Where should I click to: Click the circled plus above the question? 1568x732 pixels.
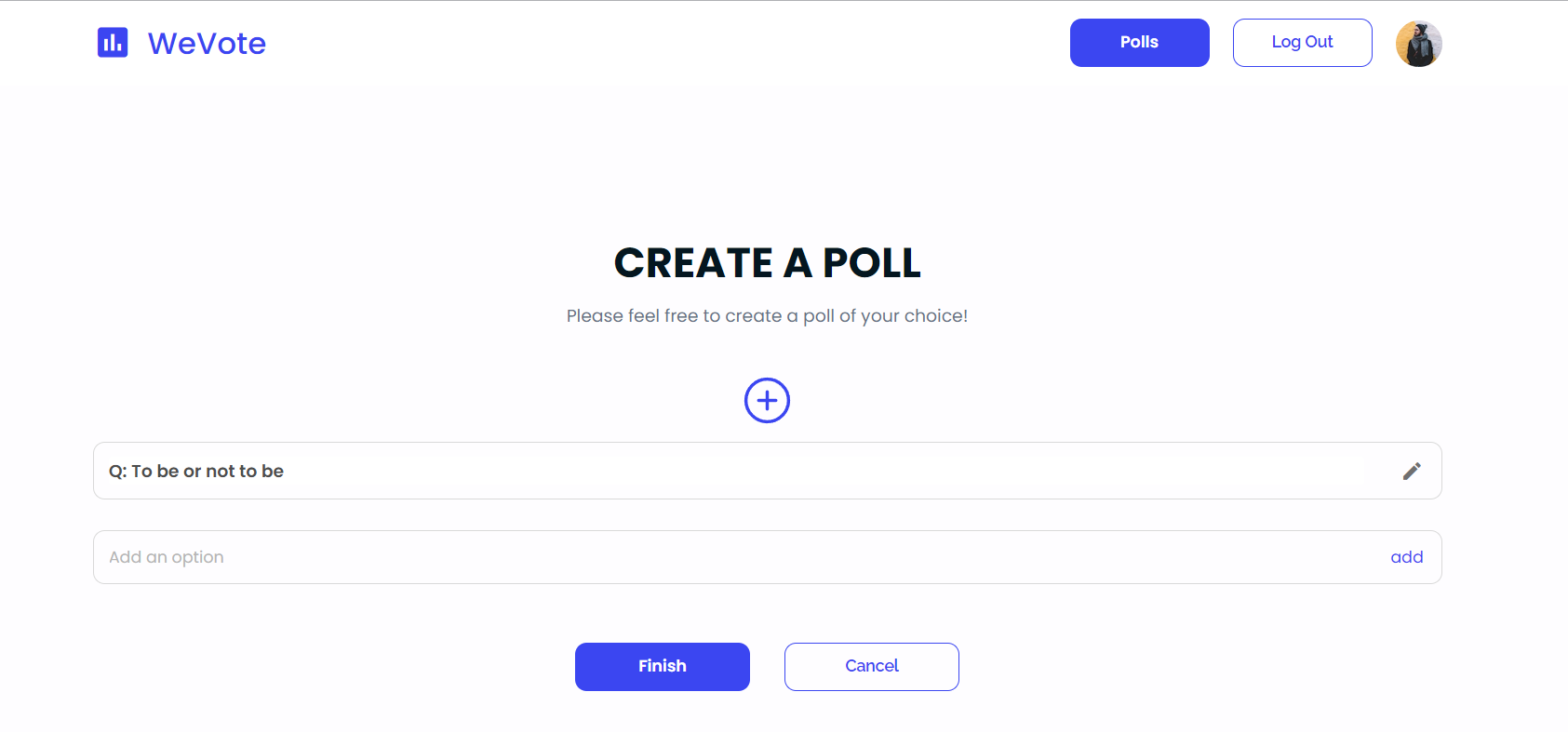tap(767, 401)
